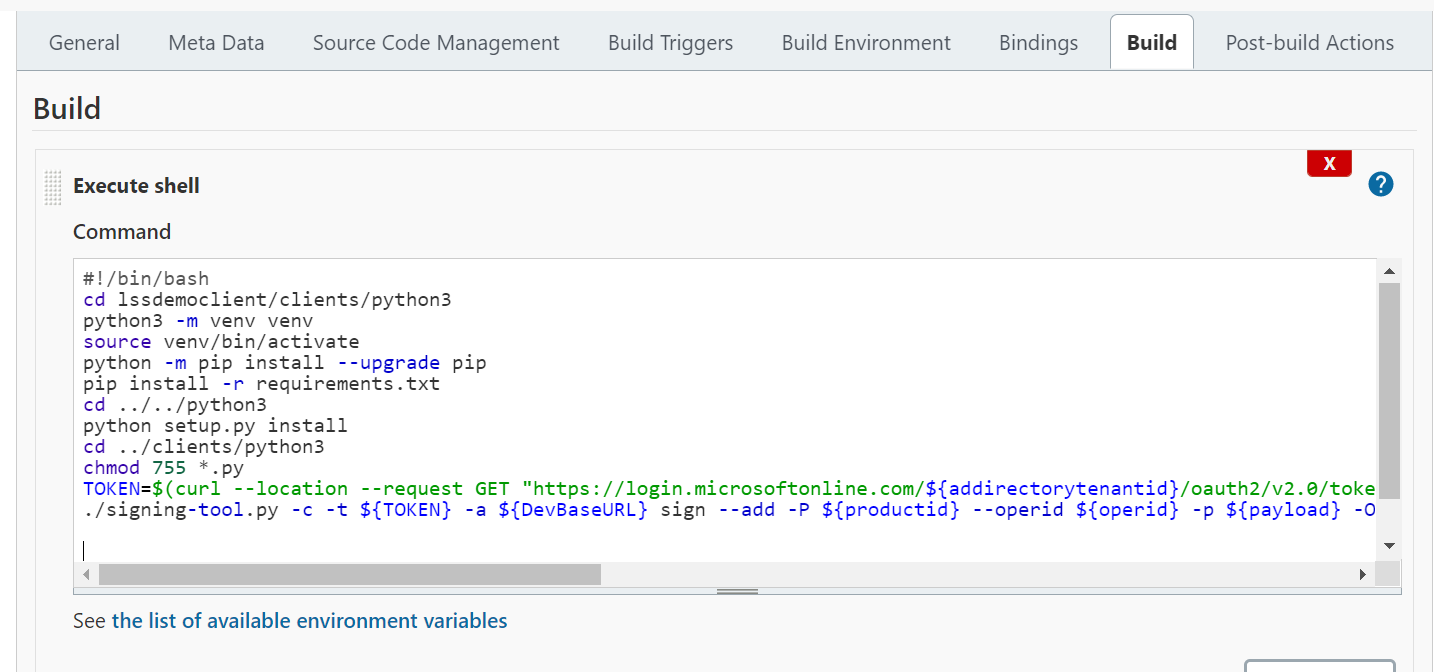Click the command box up scroll arrow
This screenshot has height=672, width=1434.
coord(1388,271)
